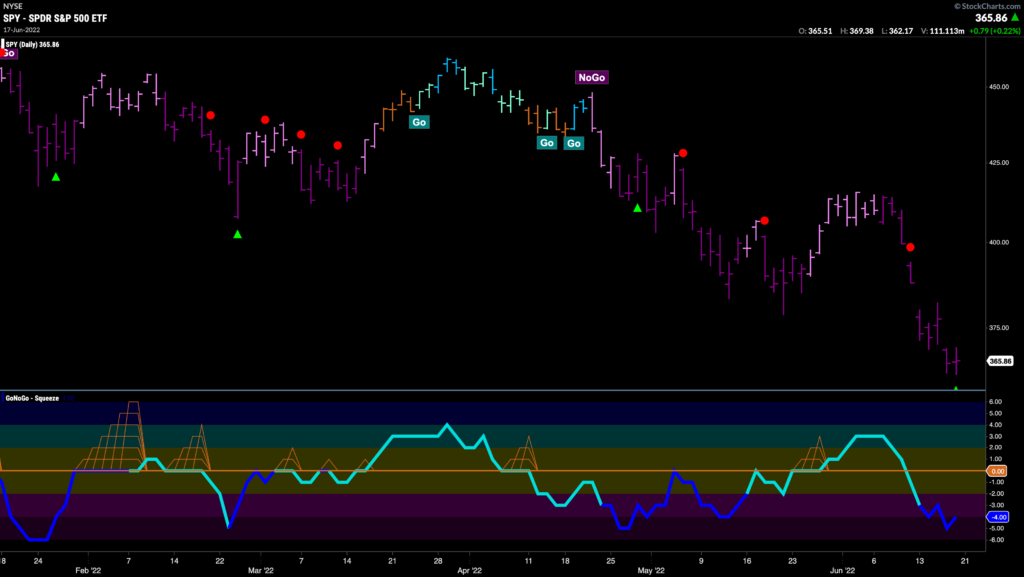
Task: Click the -6.00 oscillator axis label
Action: (x=996, y=540)
